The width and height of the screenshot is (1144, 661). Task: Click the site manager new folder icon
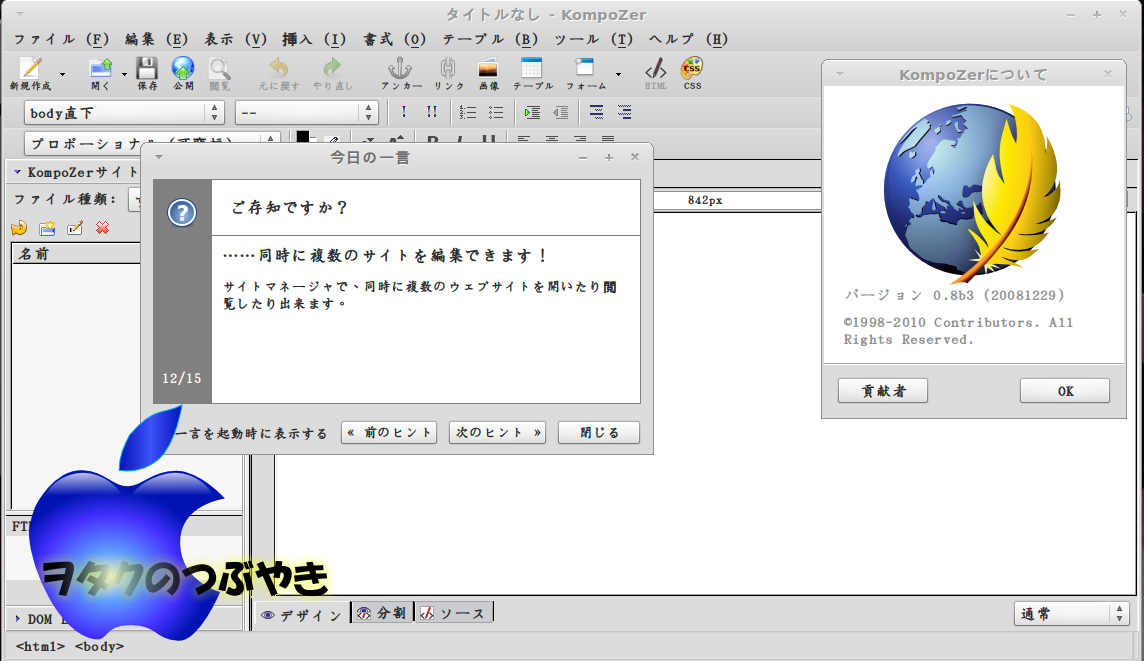[x=47, y=228]
